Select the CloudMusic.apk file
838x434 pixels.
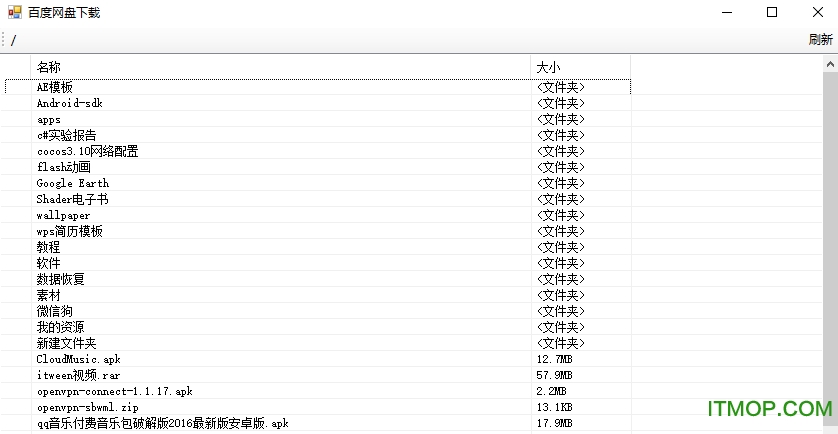coord(79,359)
